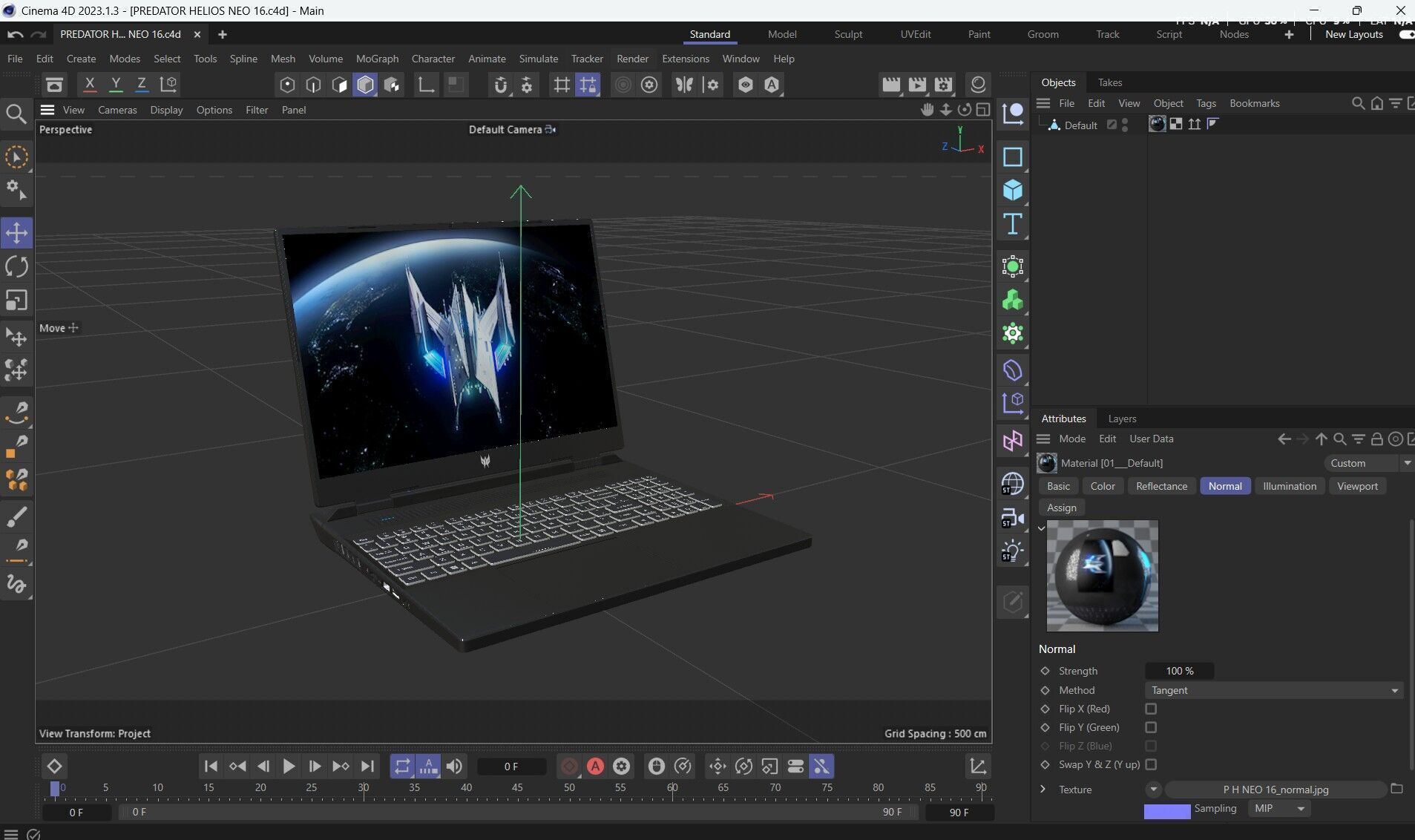
Task: Switch to the Sculpt layout
Action: click(848, 34)
